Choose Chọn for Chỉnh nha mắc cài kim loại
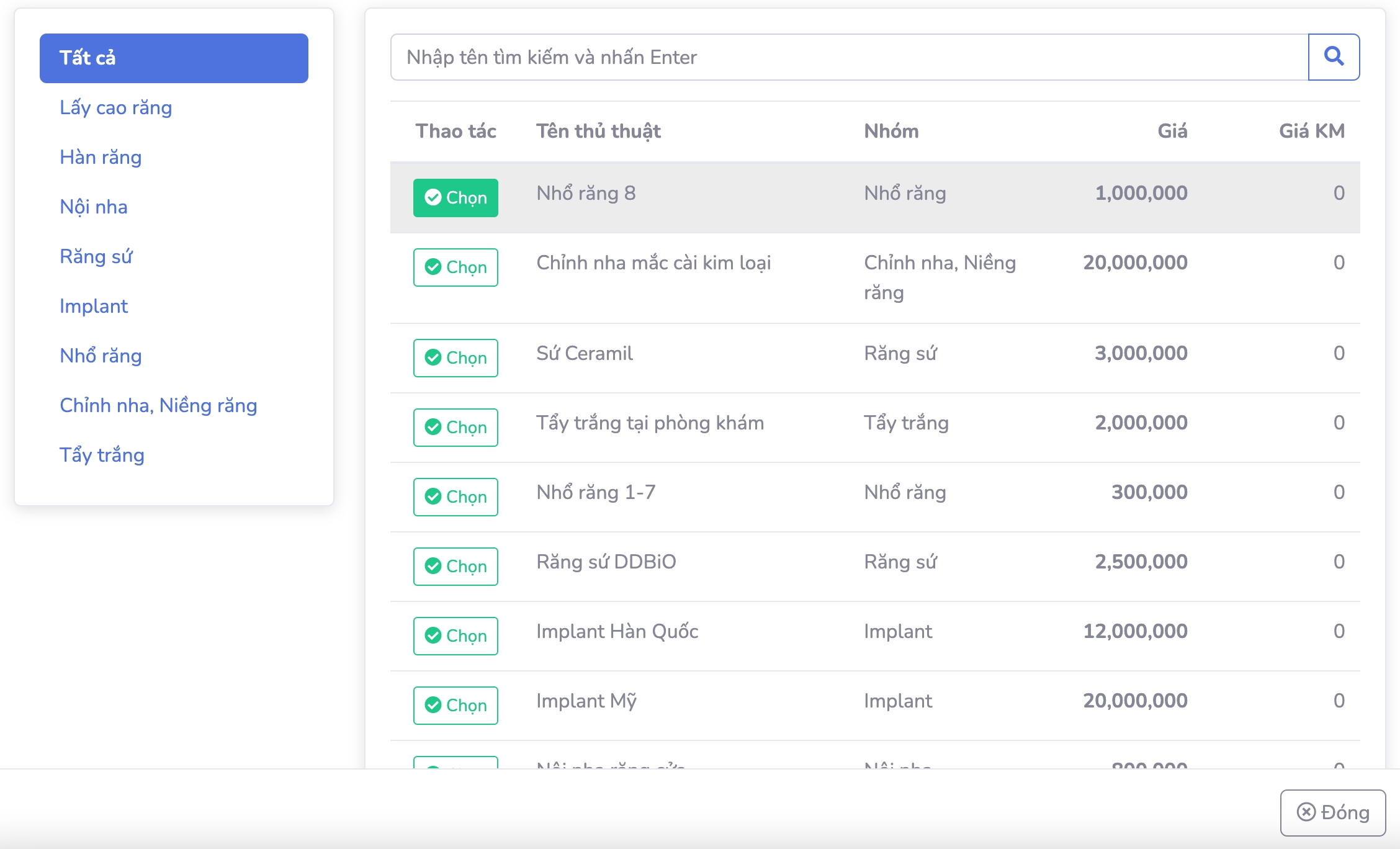This screenshot has width=1400, height=849. [x=455, y=267]
